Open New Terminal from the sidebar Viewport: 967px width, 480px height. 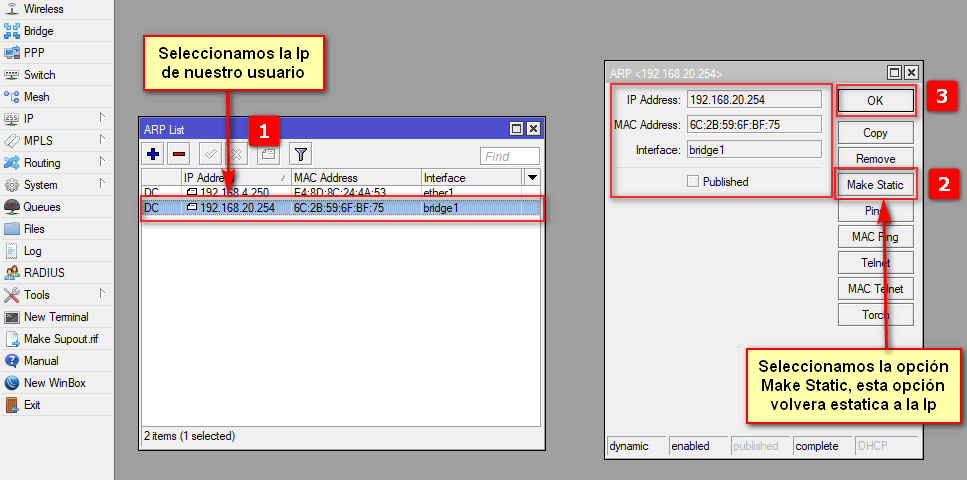pyautogui.click(x=55, y=317)
